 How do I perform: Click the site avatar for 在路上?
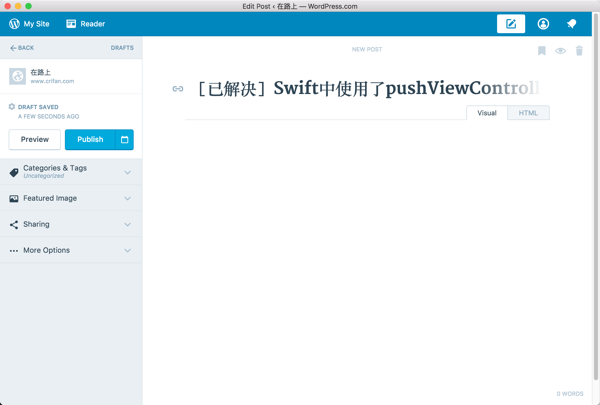tap(17, 76)
